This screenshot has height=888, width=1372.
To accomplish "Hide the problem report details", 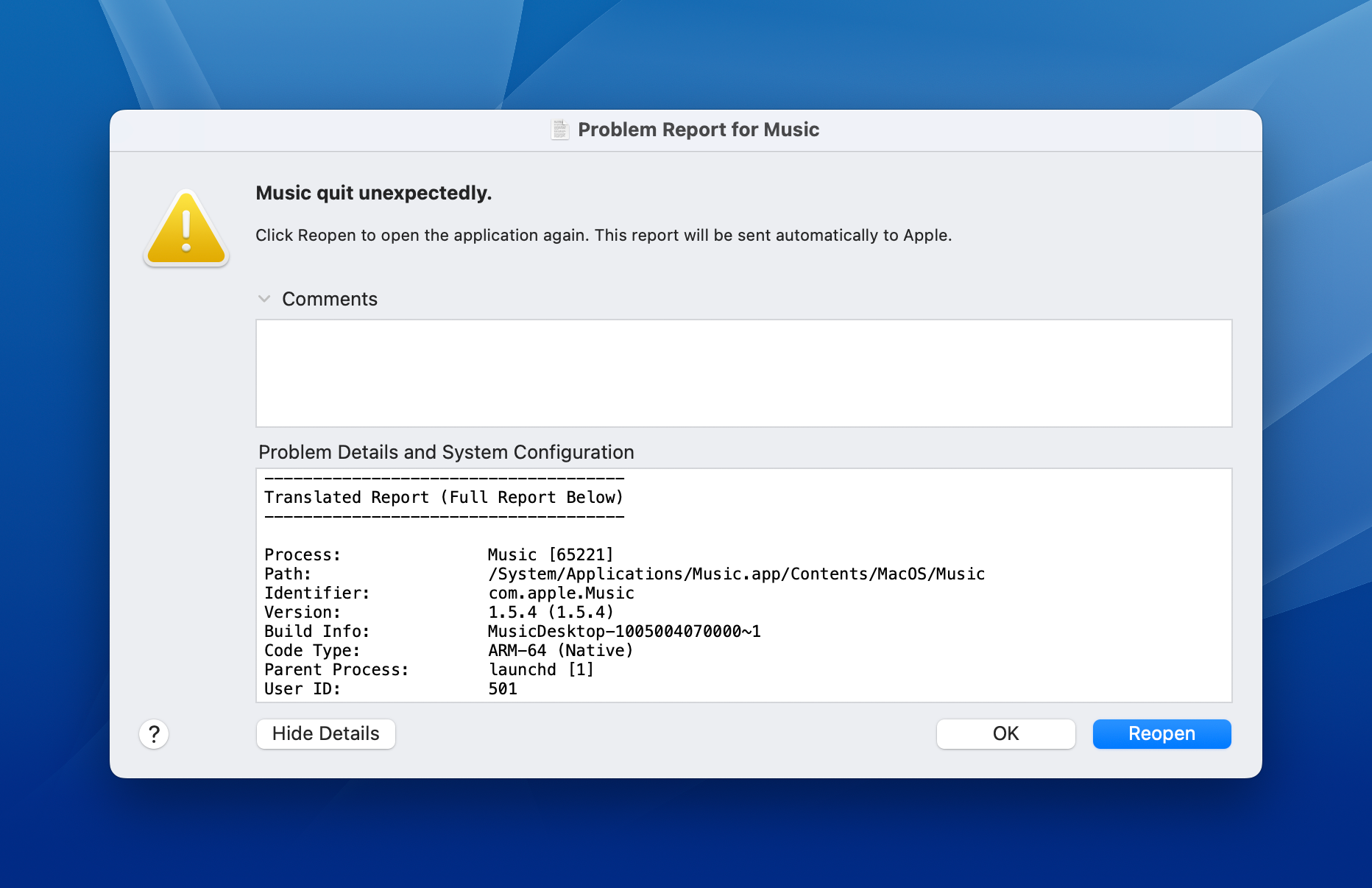I will [x=326, y=734].
